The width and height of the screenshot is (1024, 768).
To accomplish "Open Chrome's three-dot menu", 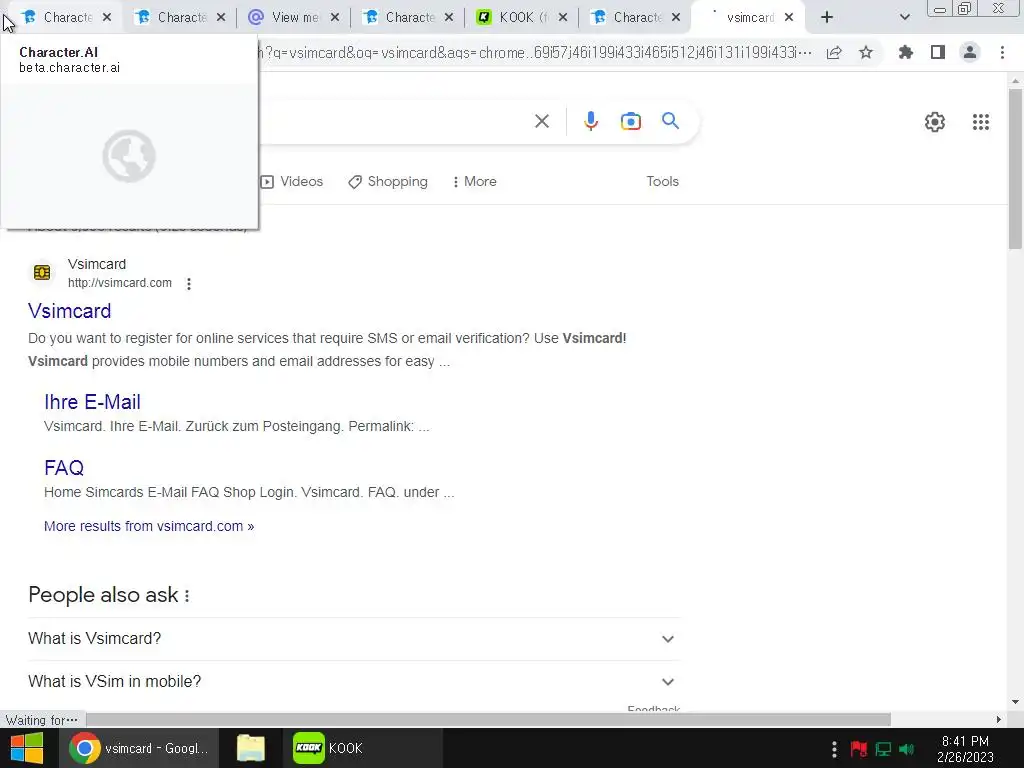I will coord(1002,52).
